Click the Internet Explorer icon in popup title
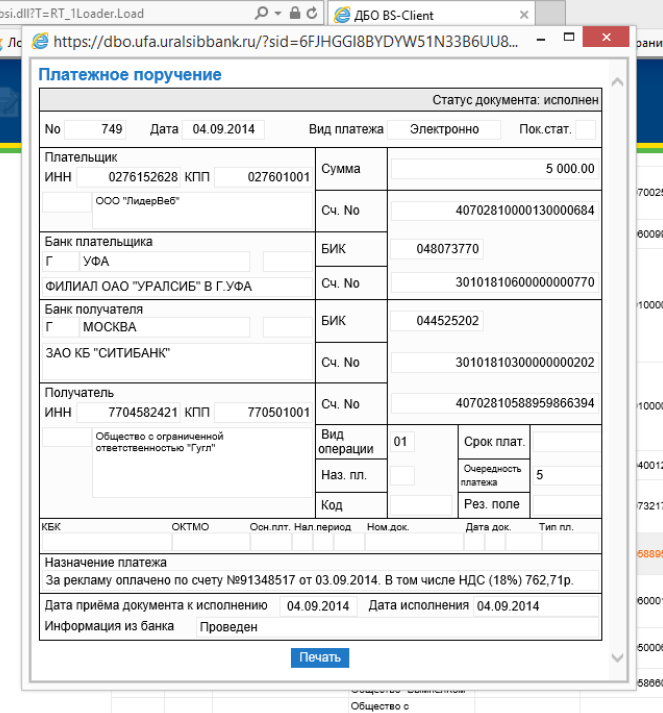The width and height of the screenshot is (663, 713). 40,41
